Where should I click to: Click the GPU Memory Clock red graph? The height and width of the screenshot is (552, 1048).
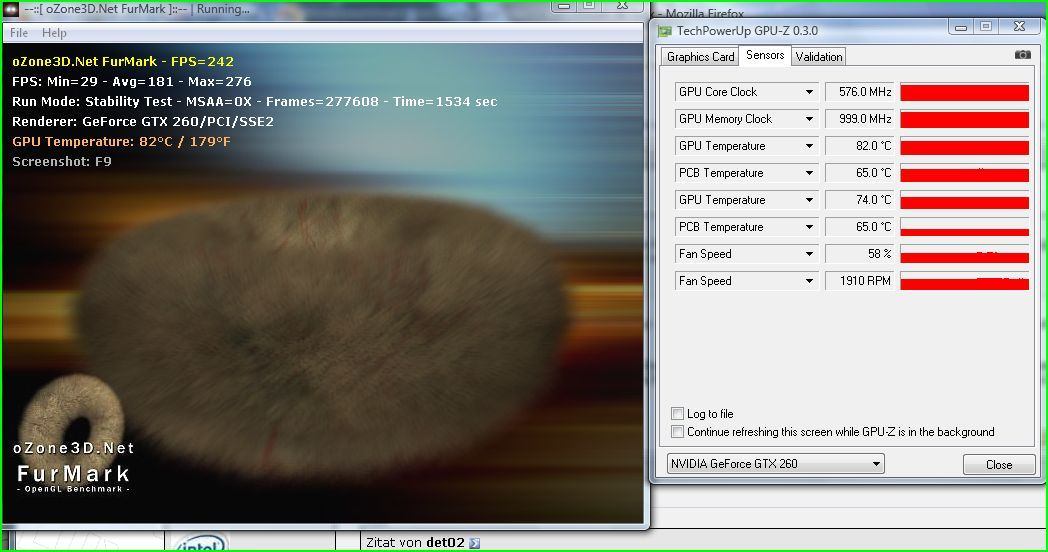click(964, 119)
